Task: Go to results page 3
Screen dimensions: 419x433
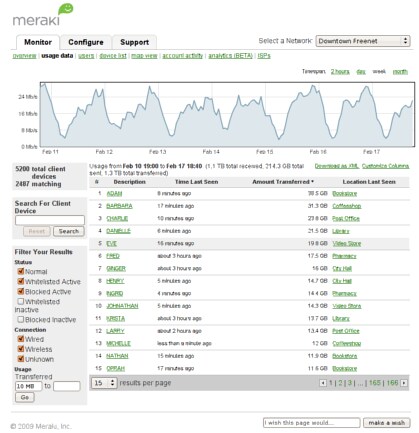Action: 350,383
